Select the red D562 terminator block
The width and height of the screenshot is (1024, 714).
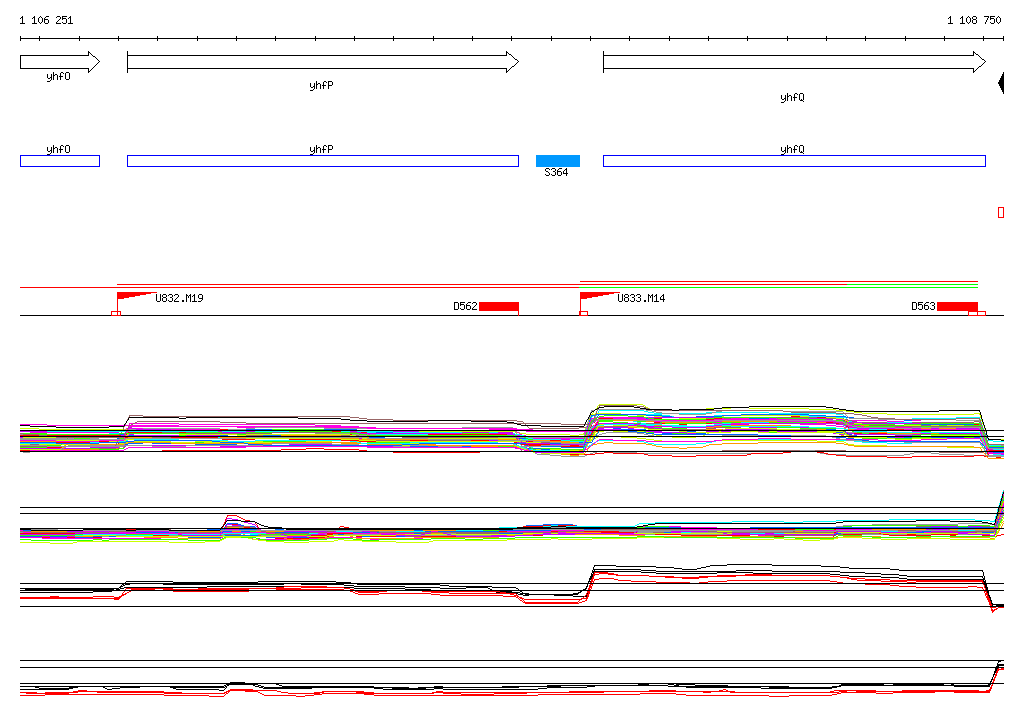tap(499, 307)
